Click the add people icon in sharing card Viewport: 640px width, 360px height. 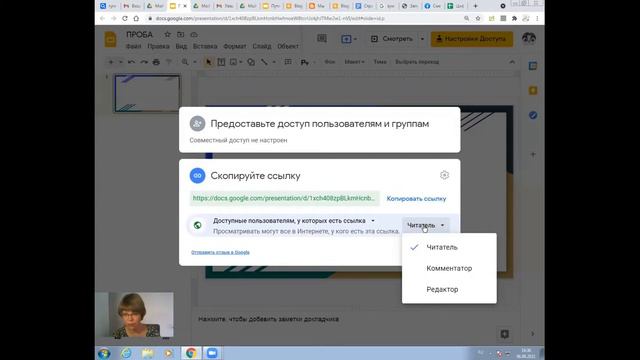197,123
